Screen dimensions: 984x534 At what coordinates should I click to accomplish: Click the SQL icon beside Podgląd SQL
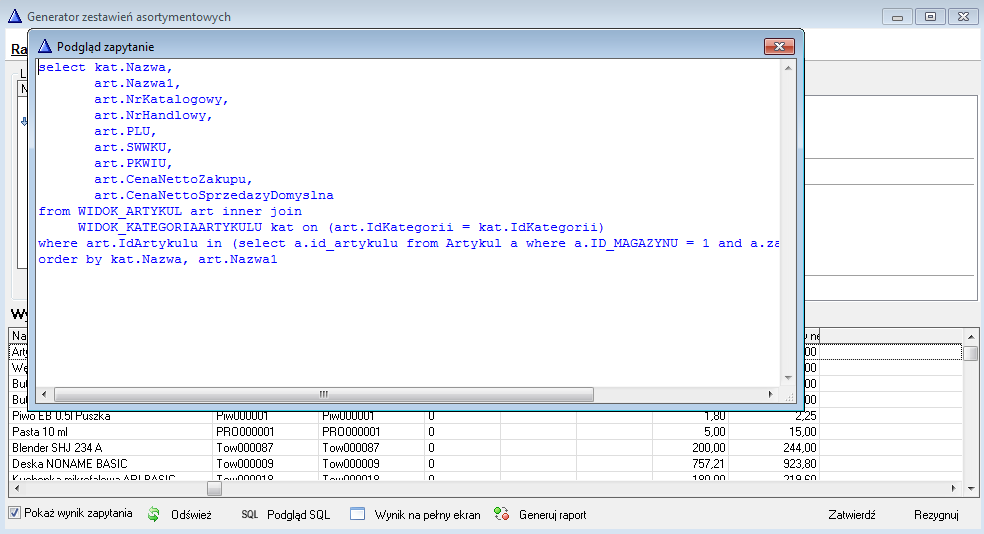click(250, 515)
